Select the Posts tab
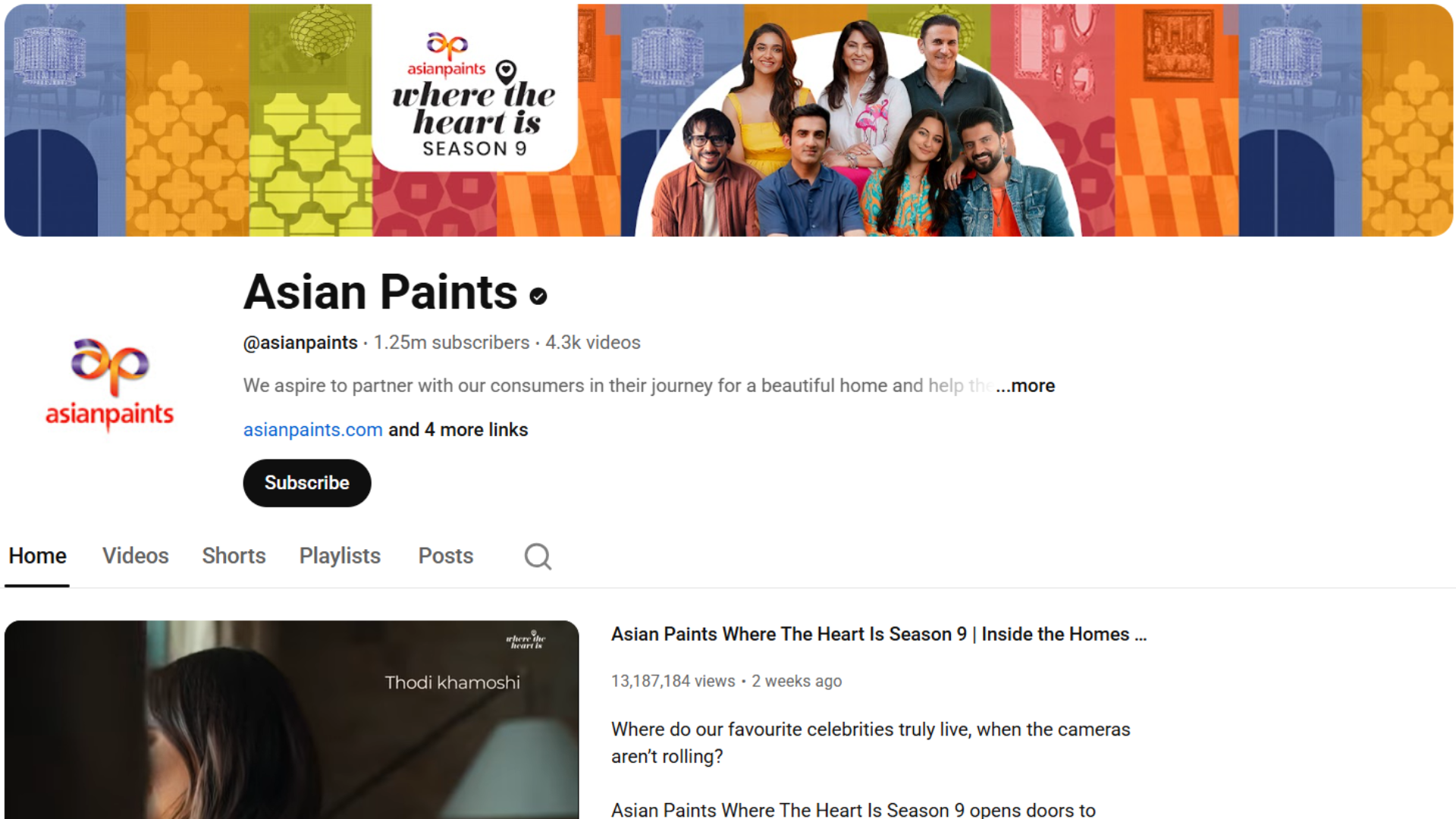 (446, 556)
